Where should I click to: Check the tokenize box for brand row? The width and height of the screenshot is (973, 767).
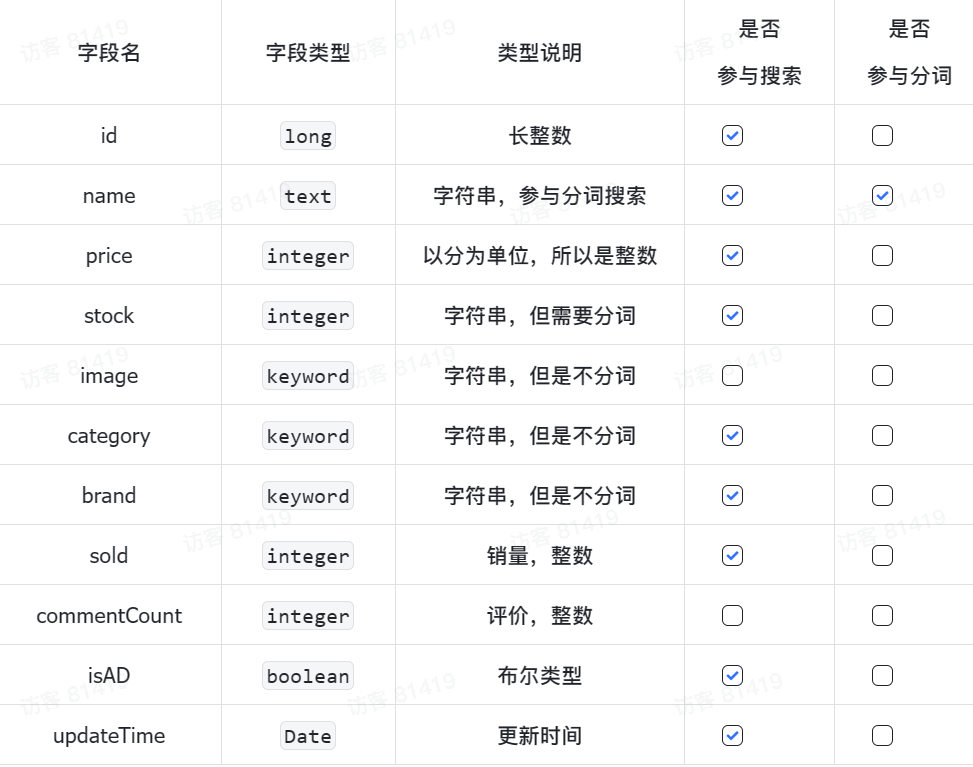tap(882, 496)
